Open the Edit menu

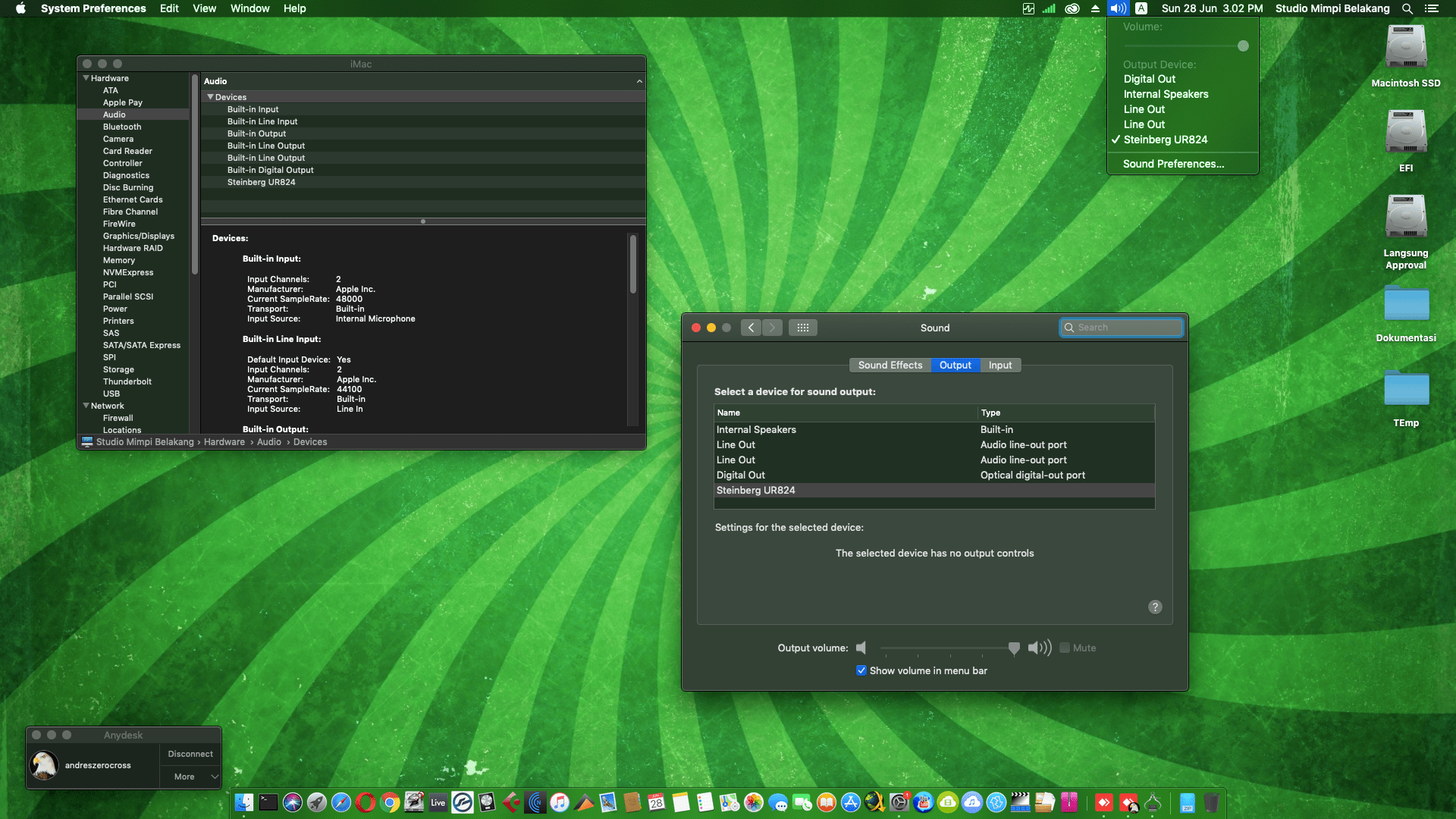[169, 8]
